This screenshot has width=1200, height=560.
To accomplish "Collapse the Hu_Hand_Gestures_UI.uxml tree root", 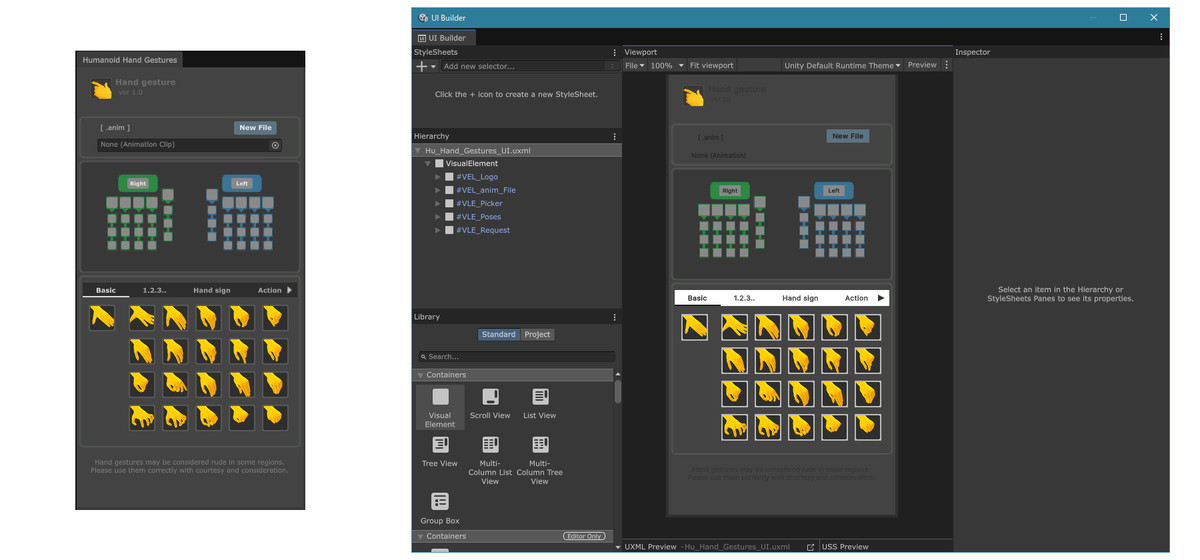I will coord(419,150).
